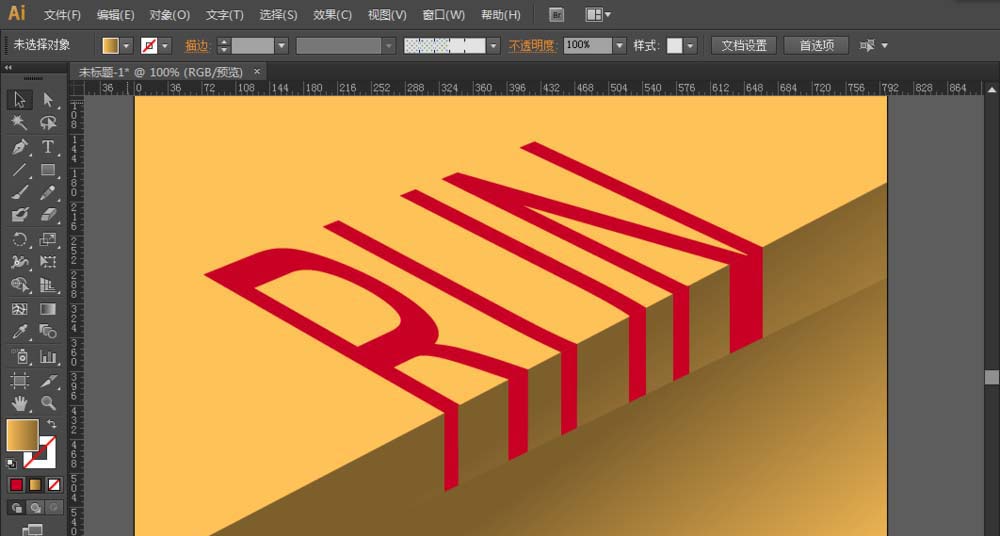Choose the Direct Selection tool
Viewport: 1000px width, 536px height.
pyautogui.click(x=47, y=100)
